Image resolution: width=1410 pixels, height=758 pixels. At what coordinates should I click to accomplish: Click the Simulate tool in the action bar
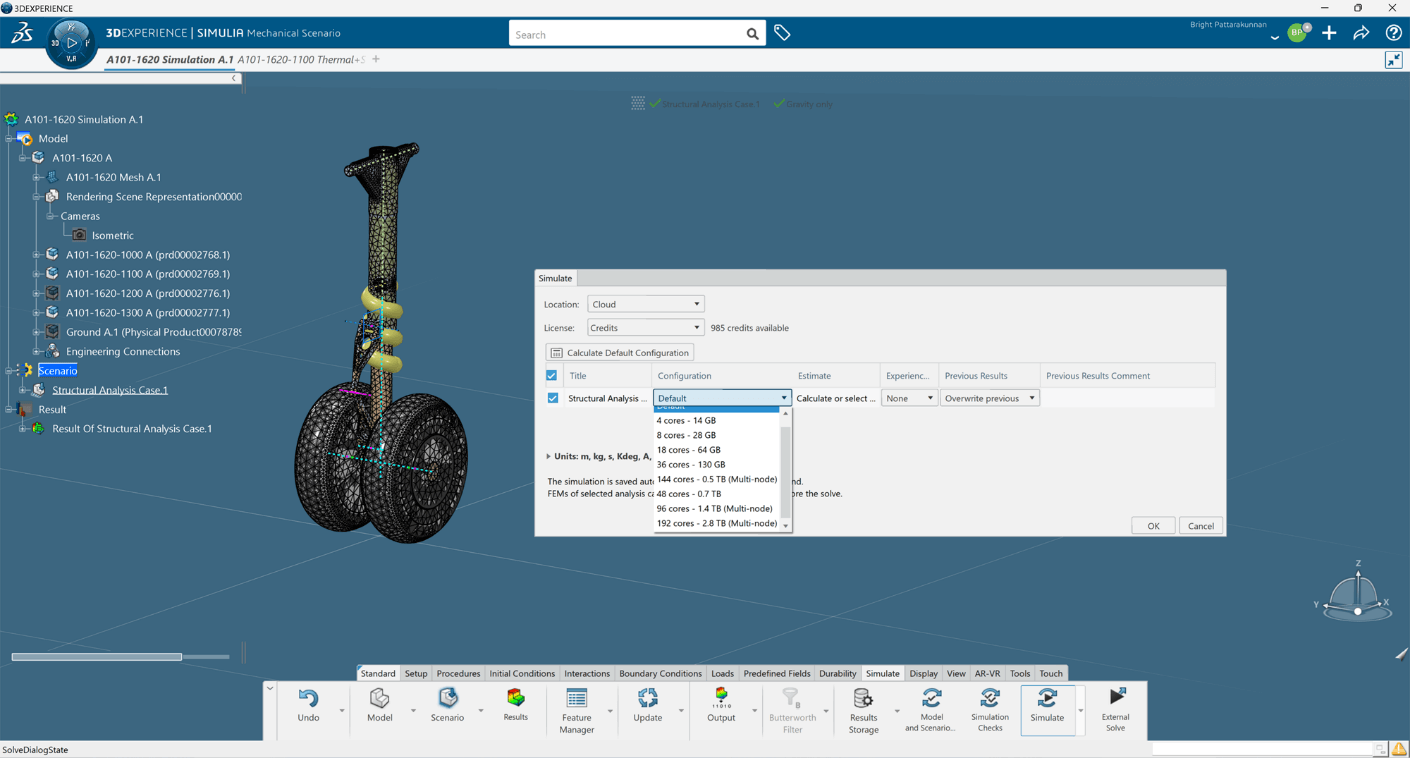pyautogui.click(x=1047, y=709)
